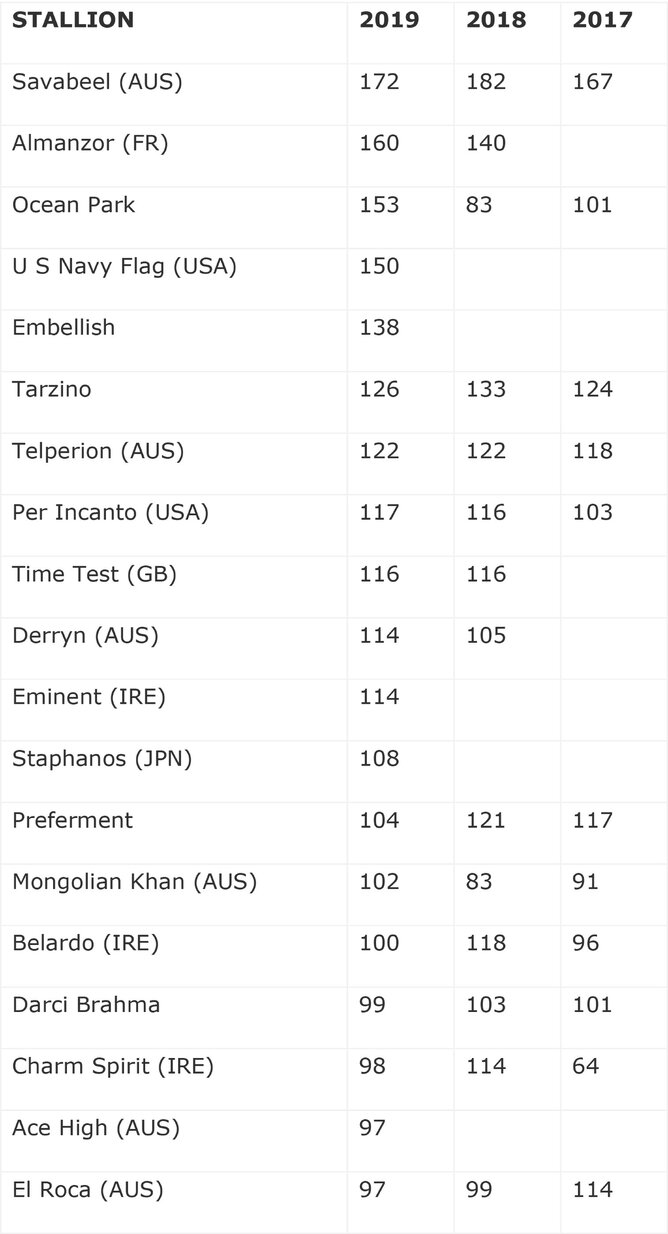
Task: Click Charm Spirit's 2017 value 64
Action: coord(586,1066)
